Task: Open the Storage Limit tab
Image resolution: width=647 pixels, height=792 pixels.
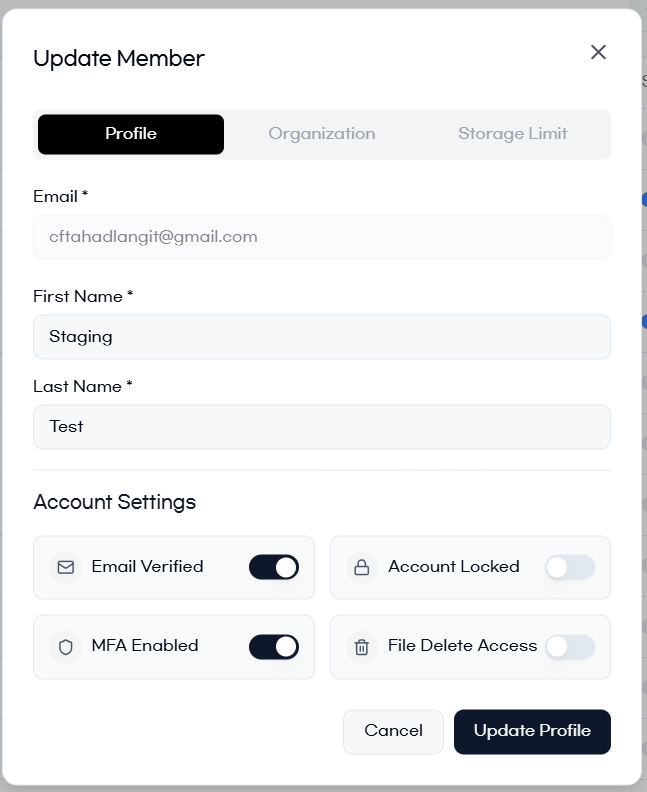Action: tap(512, 134)
